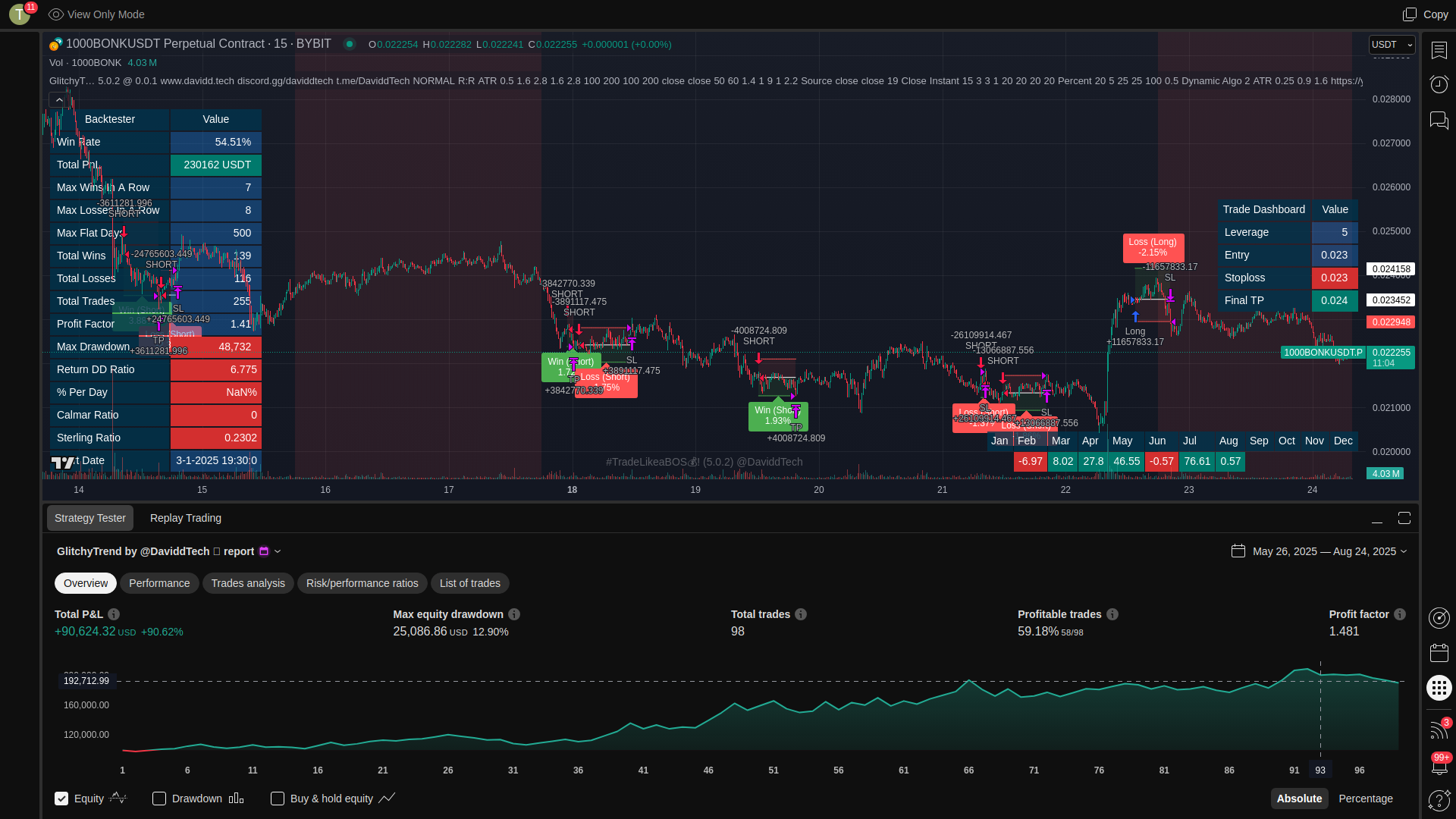Click the info icon beside Total P&L
Viewport: 1456px width, 819px height.
point(114,614)
